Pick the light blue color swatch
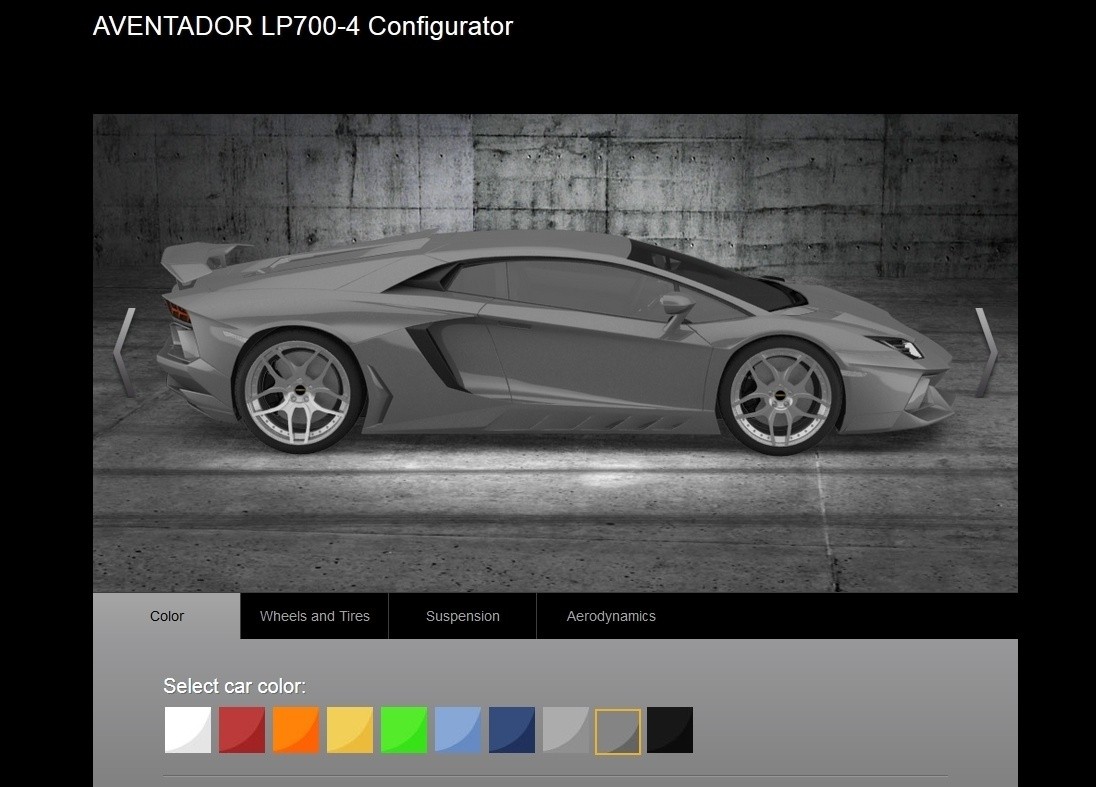The width and height of the screenshot is (1096, 787). (458, 730)
